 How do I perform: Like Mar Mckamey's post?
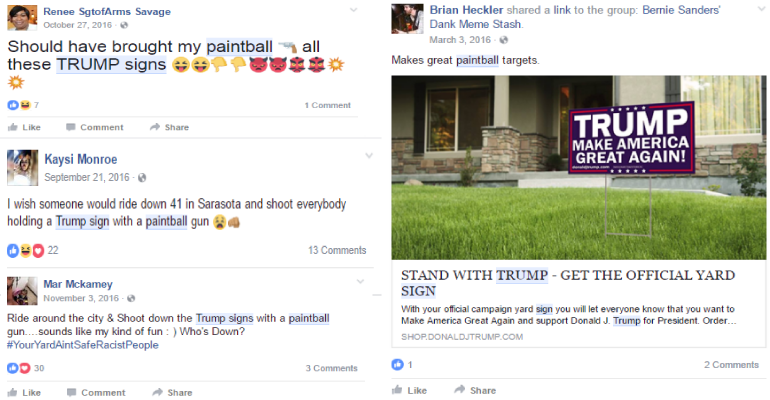(24, 393)
